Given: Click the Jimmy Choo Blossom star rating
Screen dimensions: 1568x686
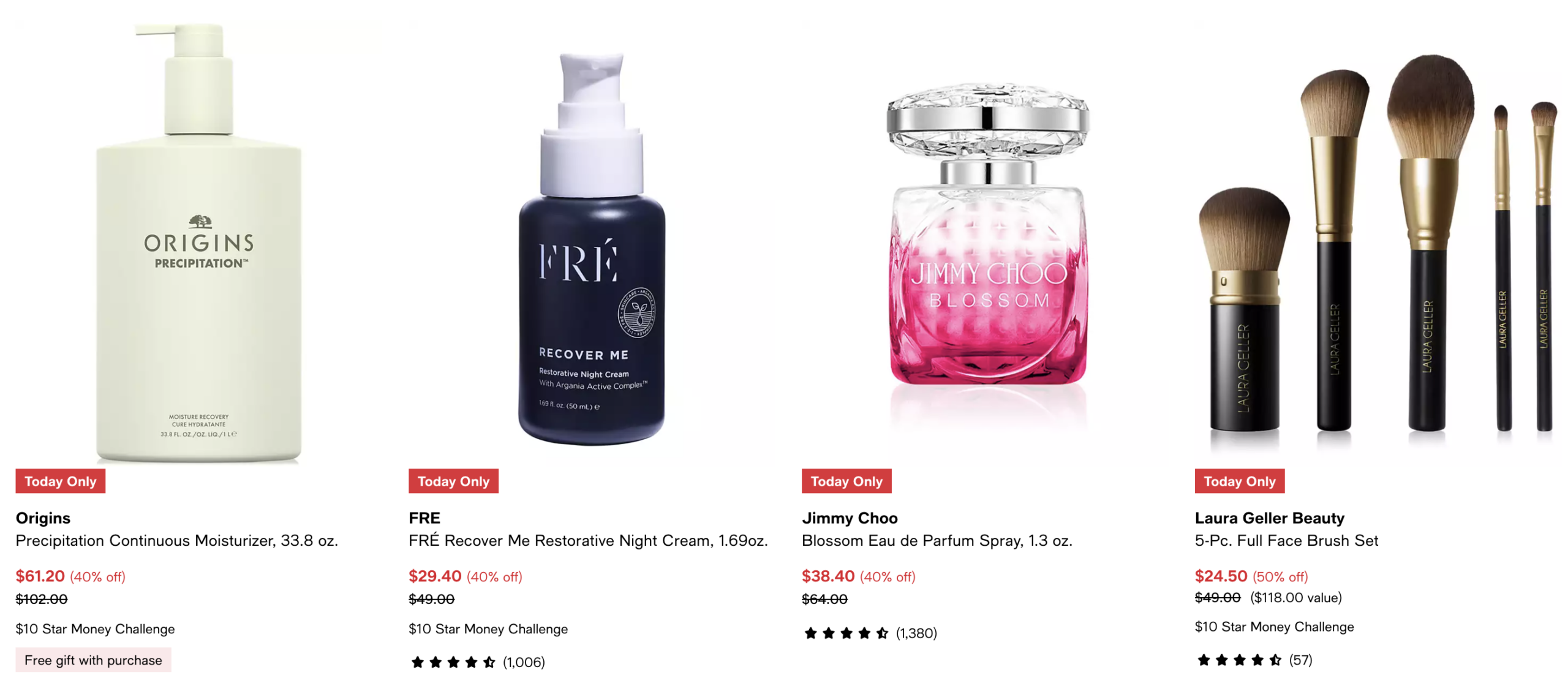Looking at the screenshot, I should pos(846,633).
